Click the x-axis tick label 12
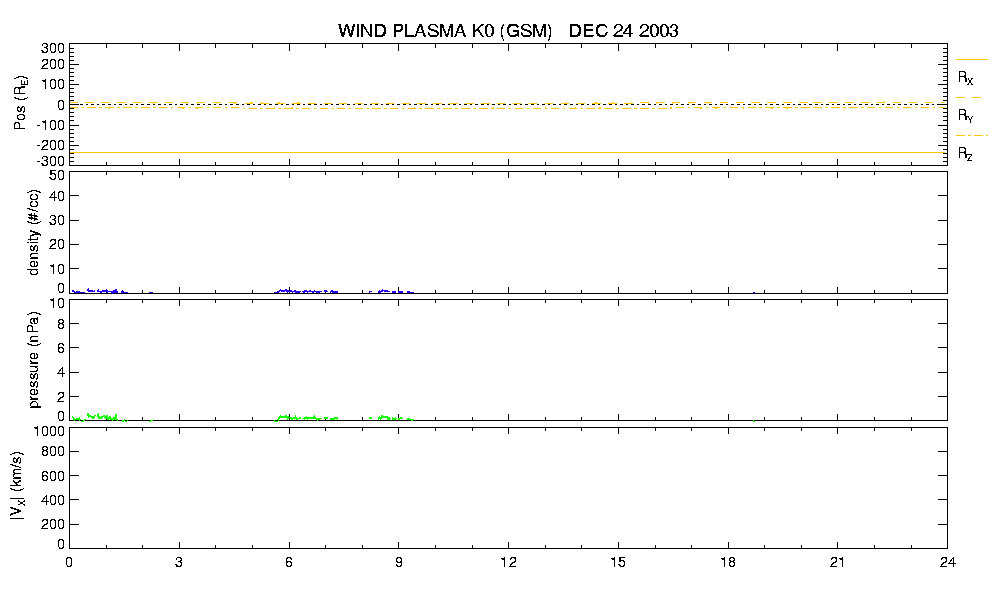 pyautogui.click(x=508, y=562)
